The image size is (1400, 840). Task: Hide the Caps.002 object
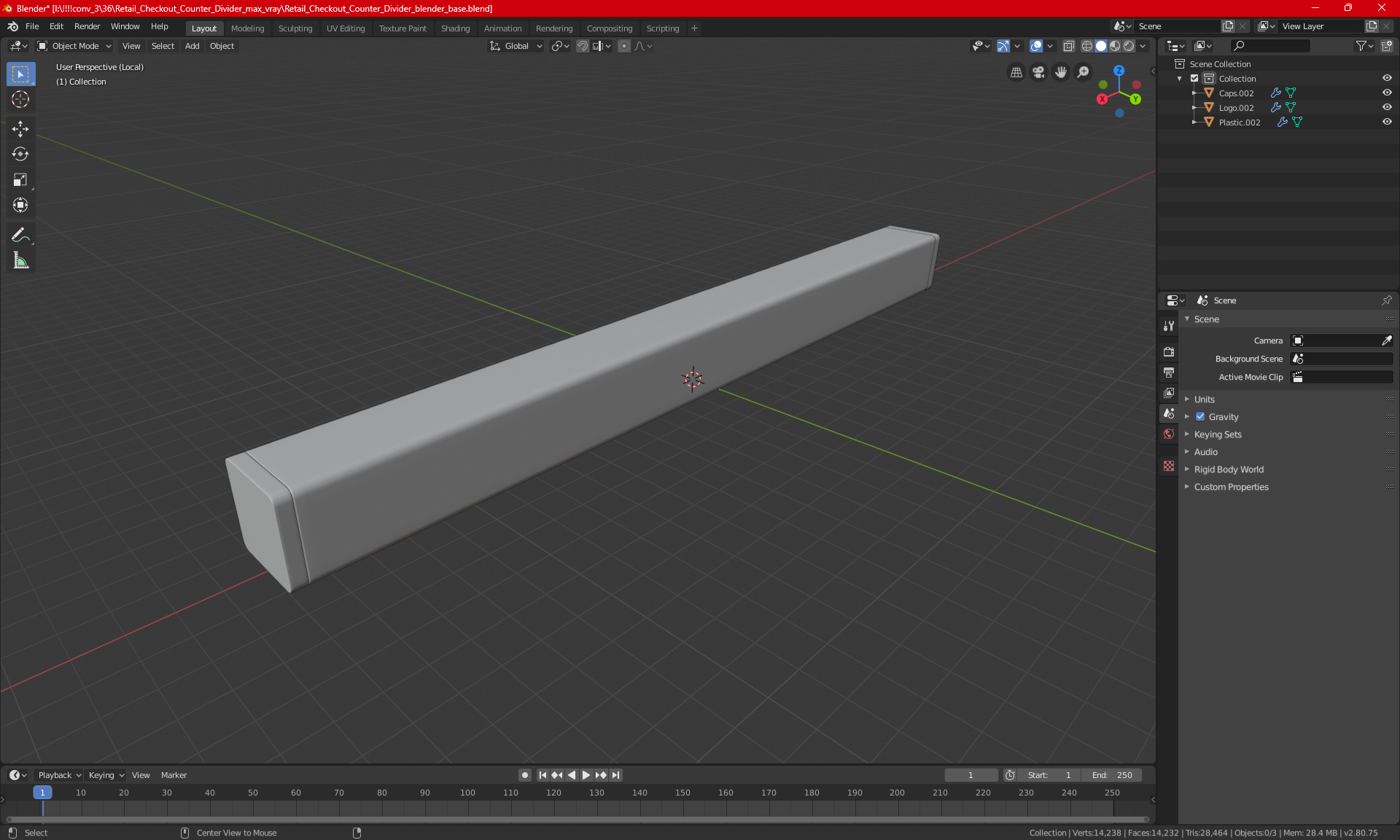1387,93
